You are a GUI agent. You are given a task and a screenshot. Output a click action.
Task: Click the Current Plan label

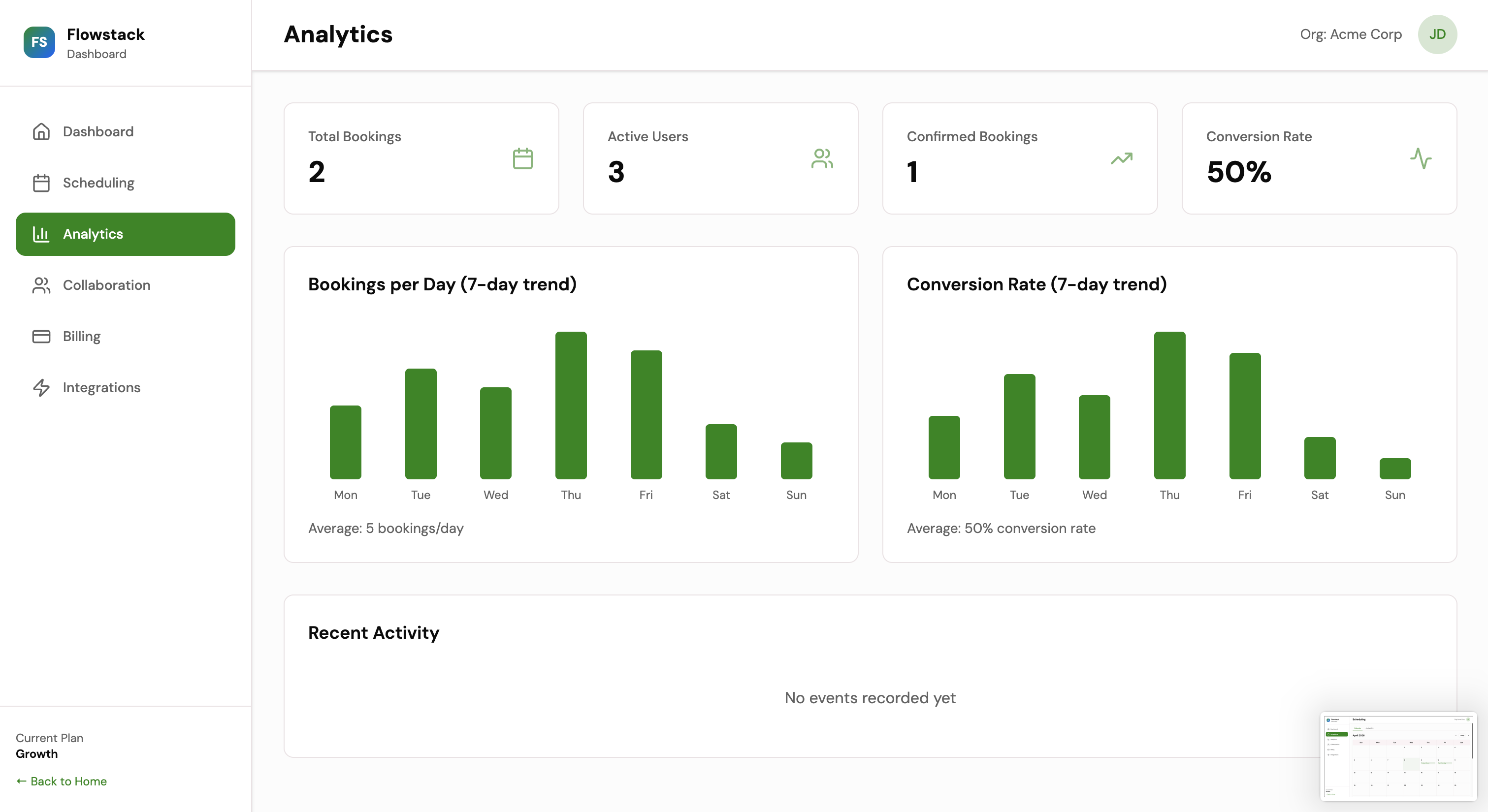[49, 738]
